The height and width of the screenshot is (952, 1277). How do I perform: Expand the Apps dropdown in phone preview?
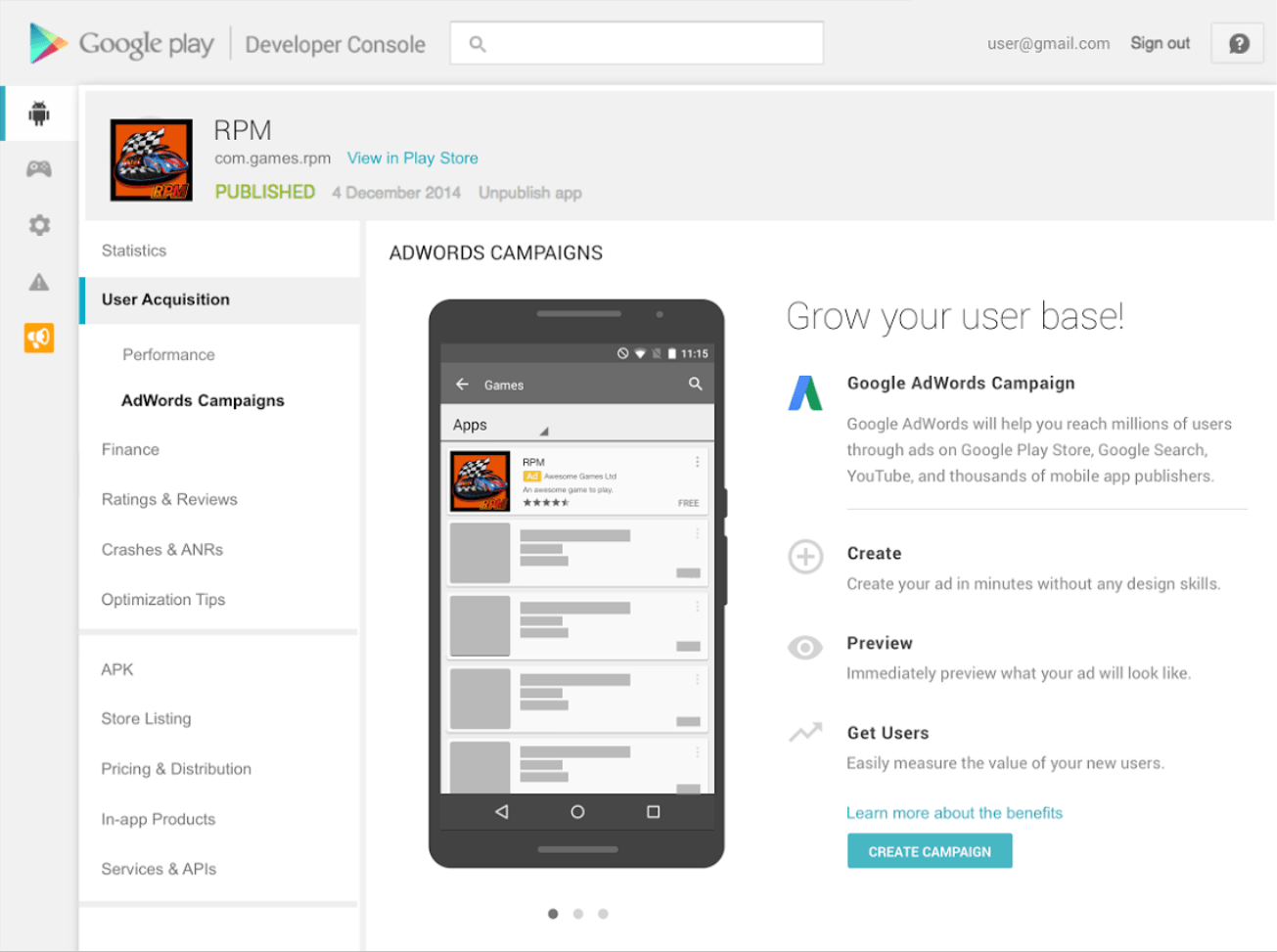point(499,426)
